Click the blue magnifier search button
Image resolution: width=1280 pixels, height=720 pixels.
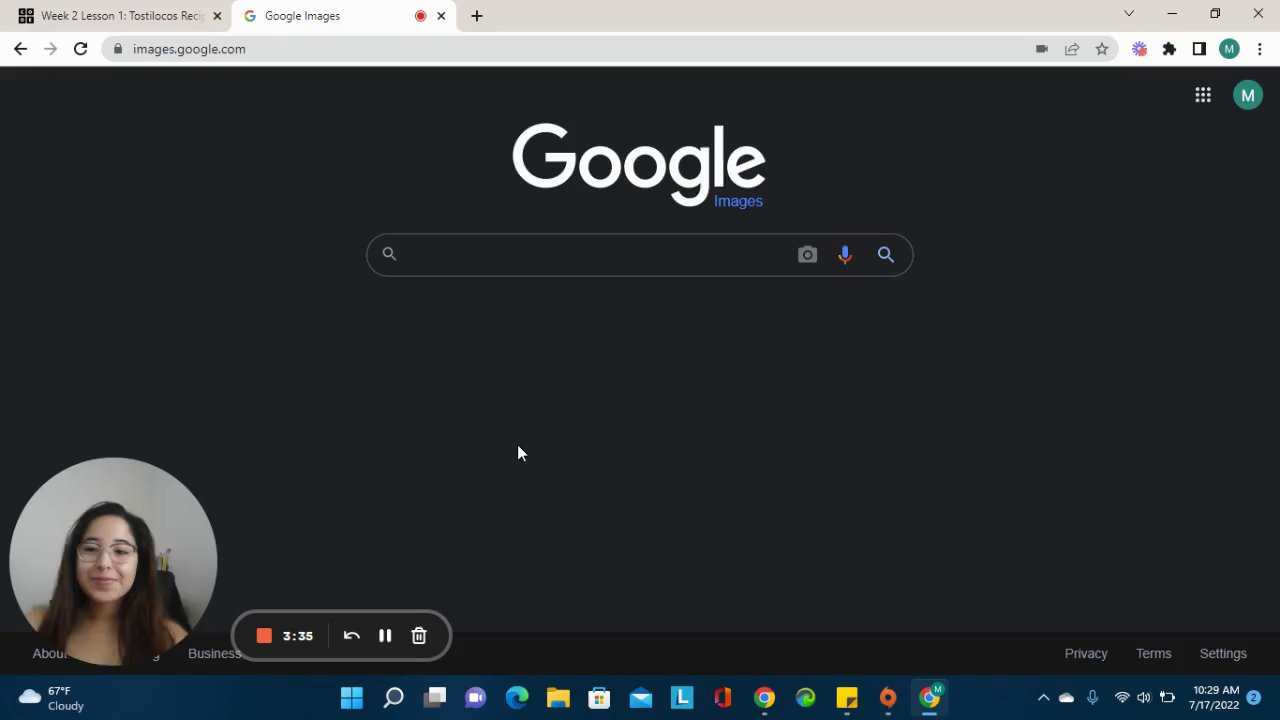[x=885, y=255]
